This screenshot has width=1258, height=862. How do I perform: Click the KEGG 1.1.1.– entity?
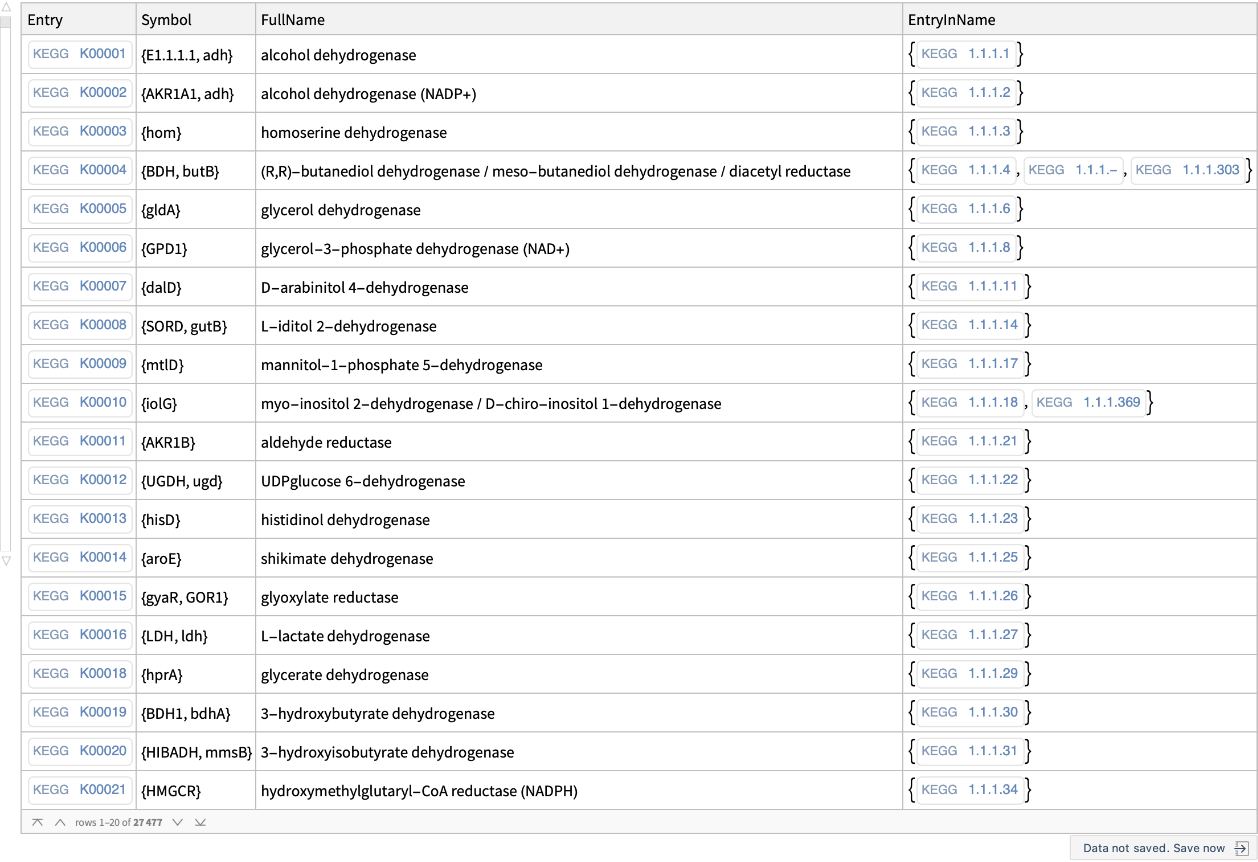1075,170
